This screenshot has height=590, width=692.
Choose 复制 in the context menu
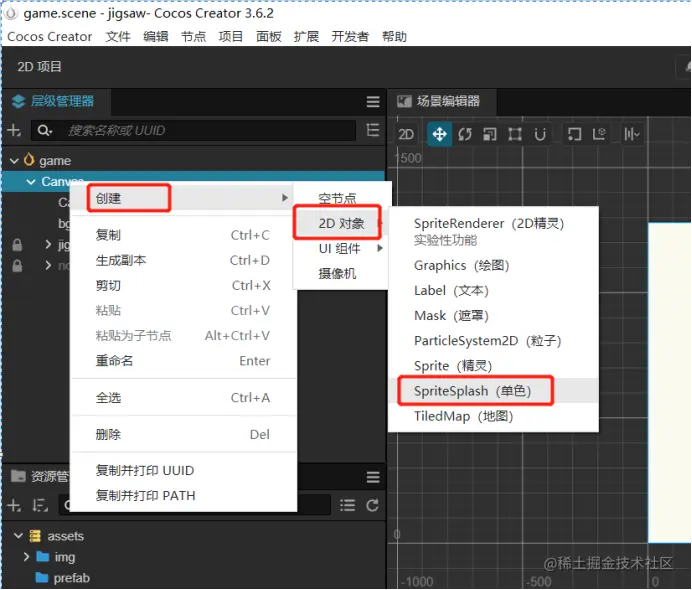(183, 235)
